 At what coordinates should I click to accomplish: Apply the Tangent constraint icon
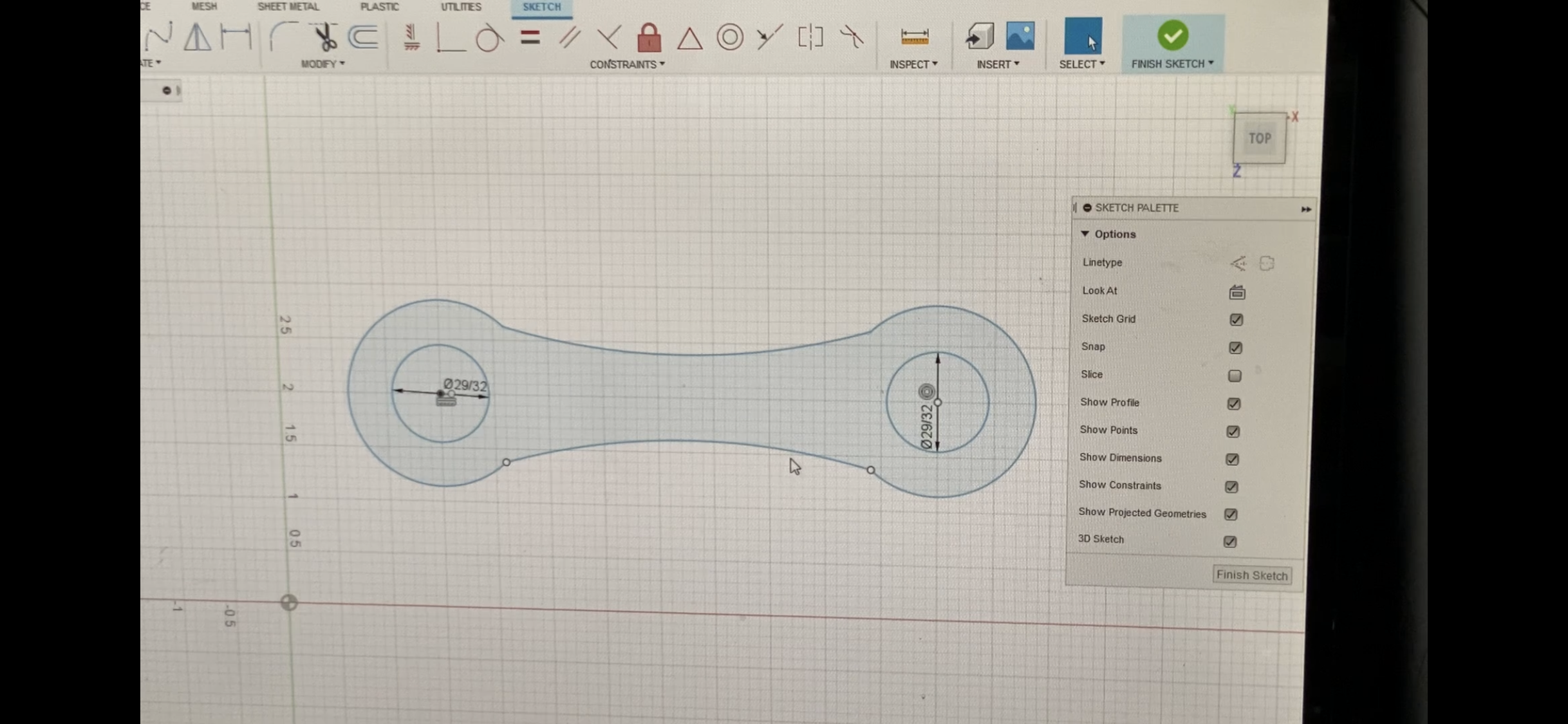pos(489,38)
